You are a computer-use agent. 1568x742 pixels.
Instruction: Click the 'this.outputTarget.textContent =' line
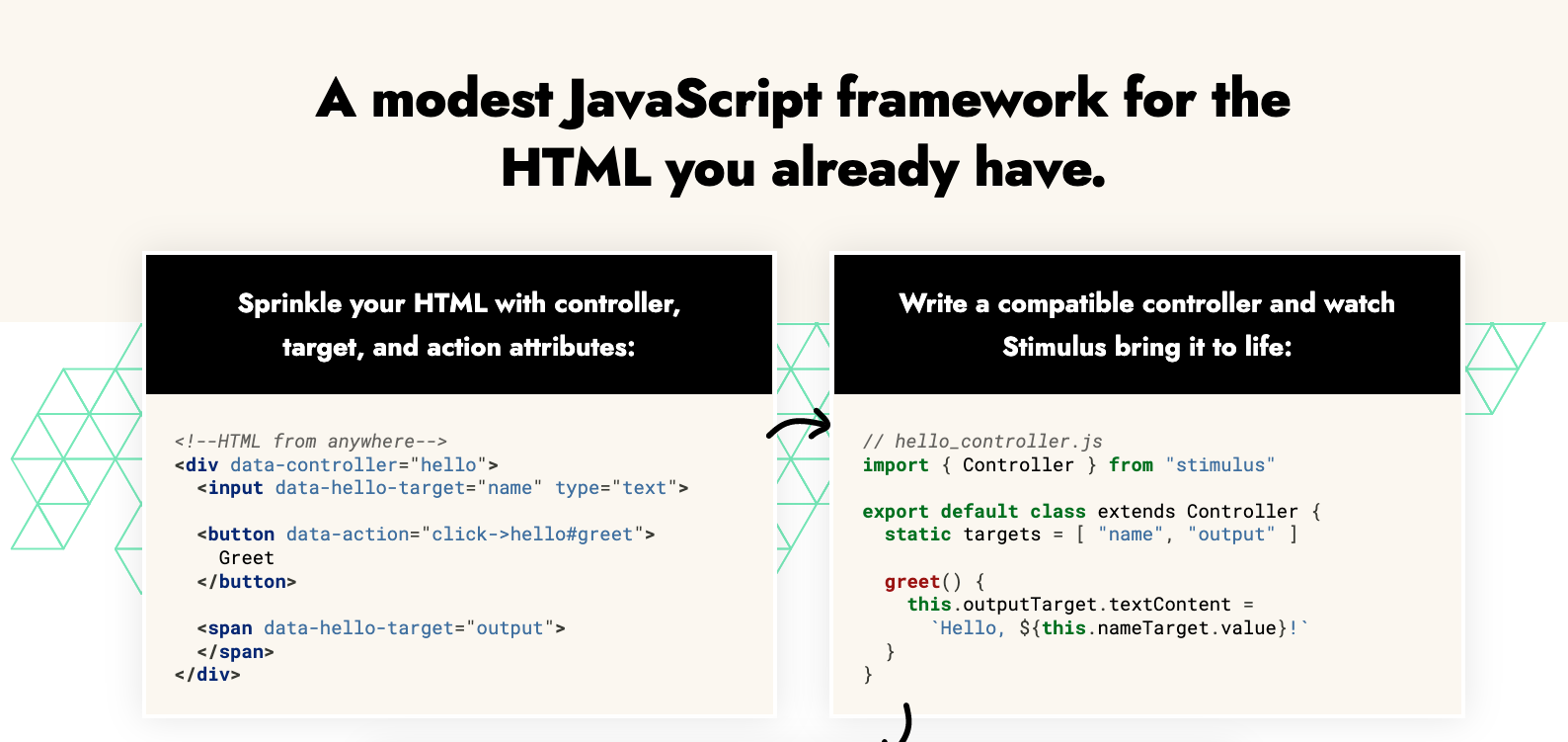1080,605
